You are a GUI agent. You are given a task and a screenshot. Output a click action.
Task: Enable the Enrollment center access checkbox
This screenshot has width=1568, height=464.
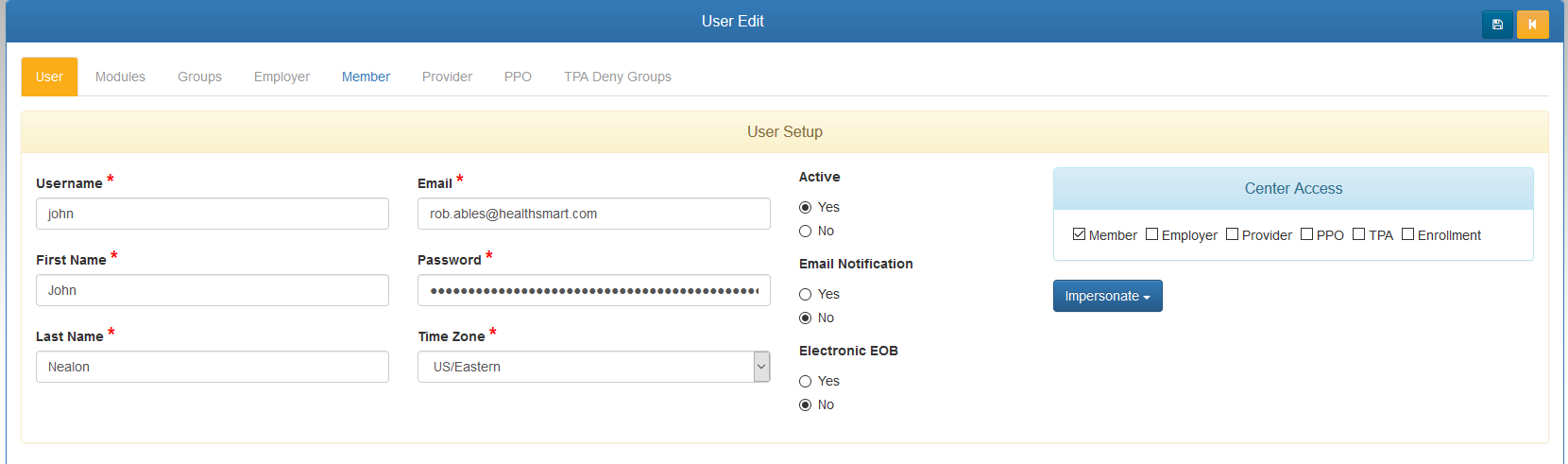pos(1407,234)
